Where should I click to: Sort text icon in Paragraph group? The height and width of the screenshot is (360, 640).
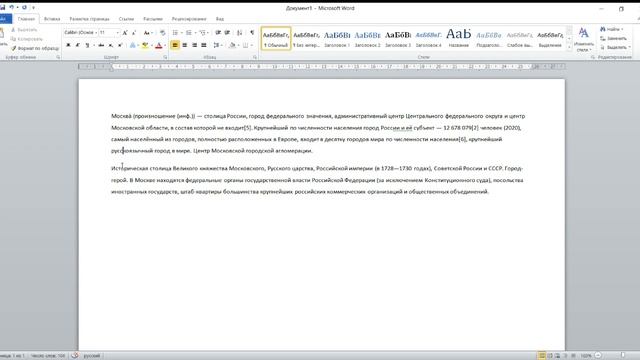(x=240, y=33)
